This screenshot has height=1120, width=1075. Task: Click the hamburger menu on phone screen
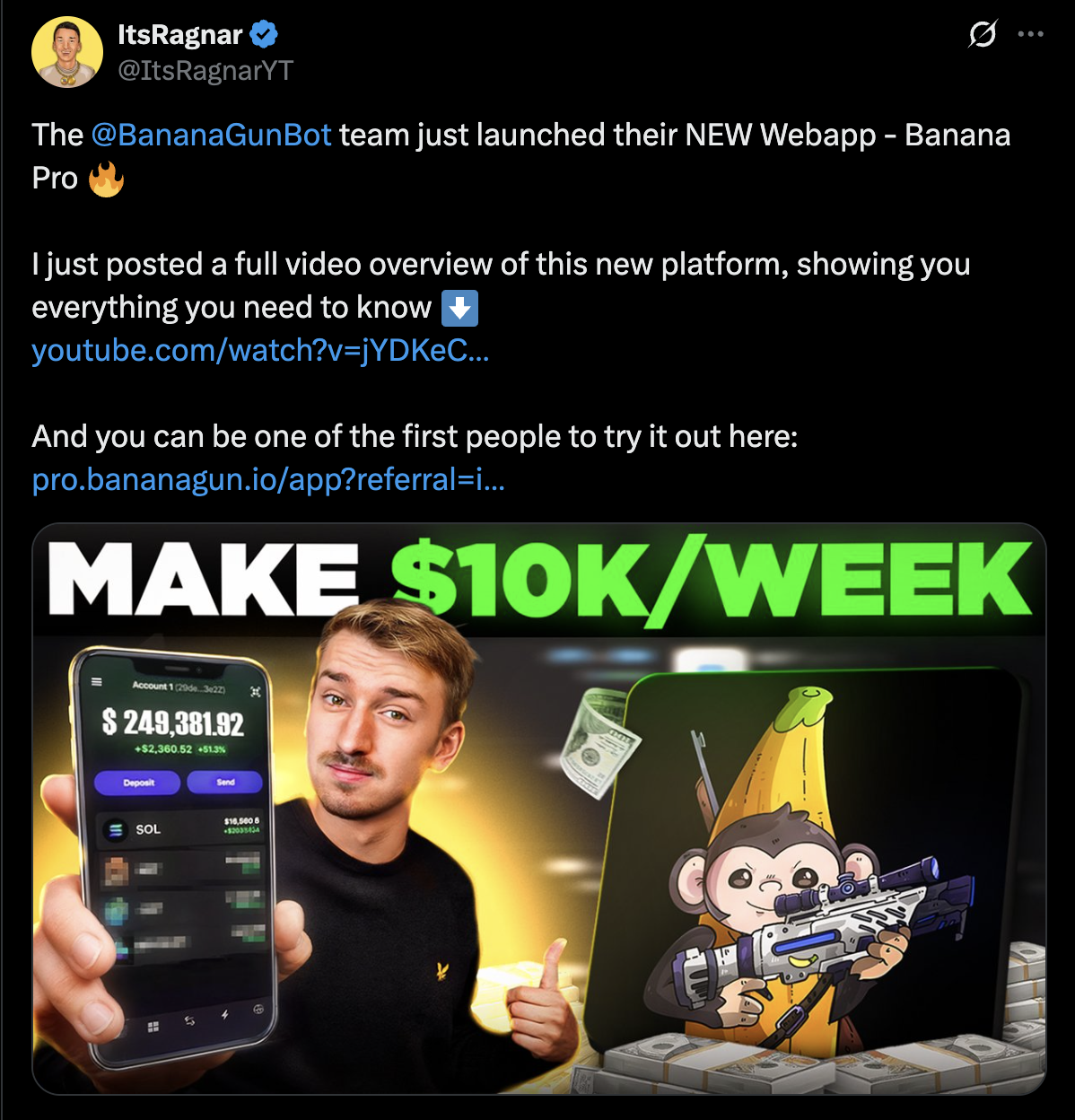tap(97, 682)
